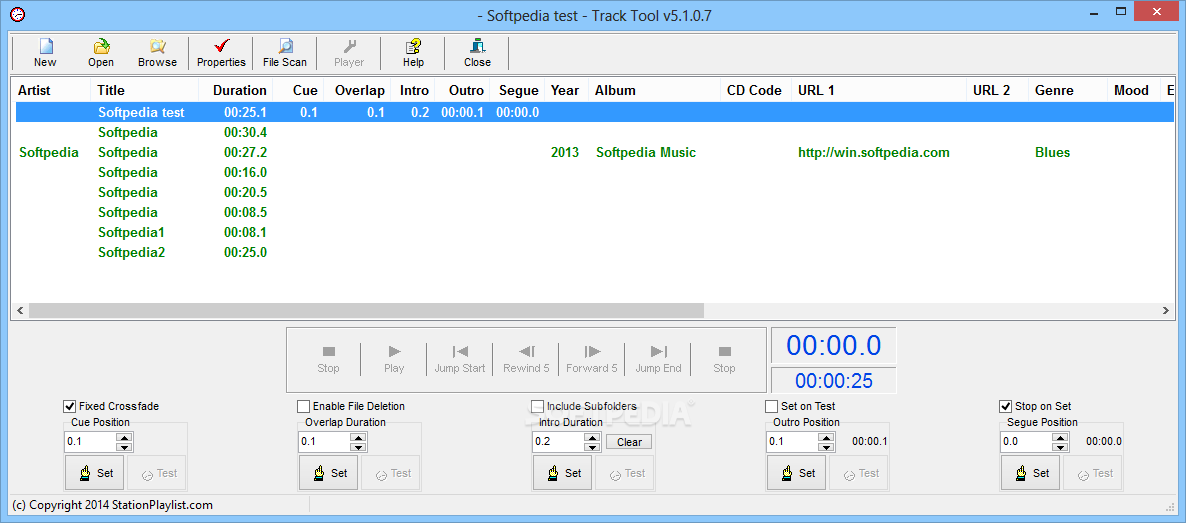Click Test under Overlap Duration
The height and width of the screenshot is (523, 1186).
[390, 473]
